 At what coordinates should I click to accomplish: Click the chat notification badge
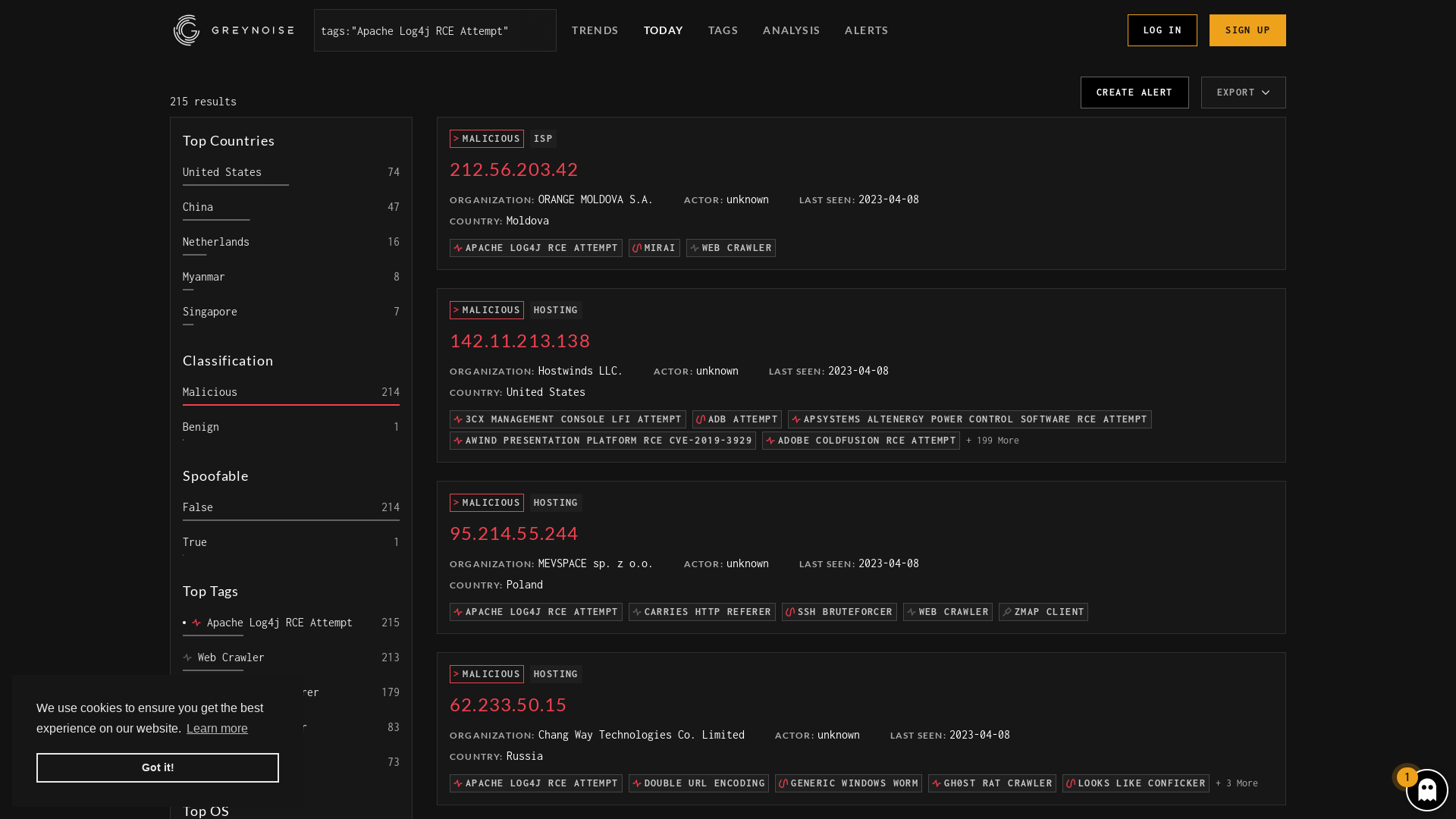tap(1407, 777)
